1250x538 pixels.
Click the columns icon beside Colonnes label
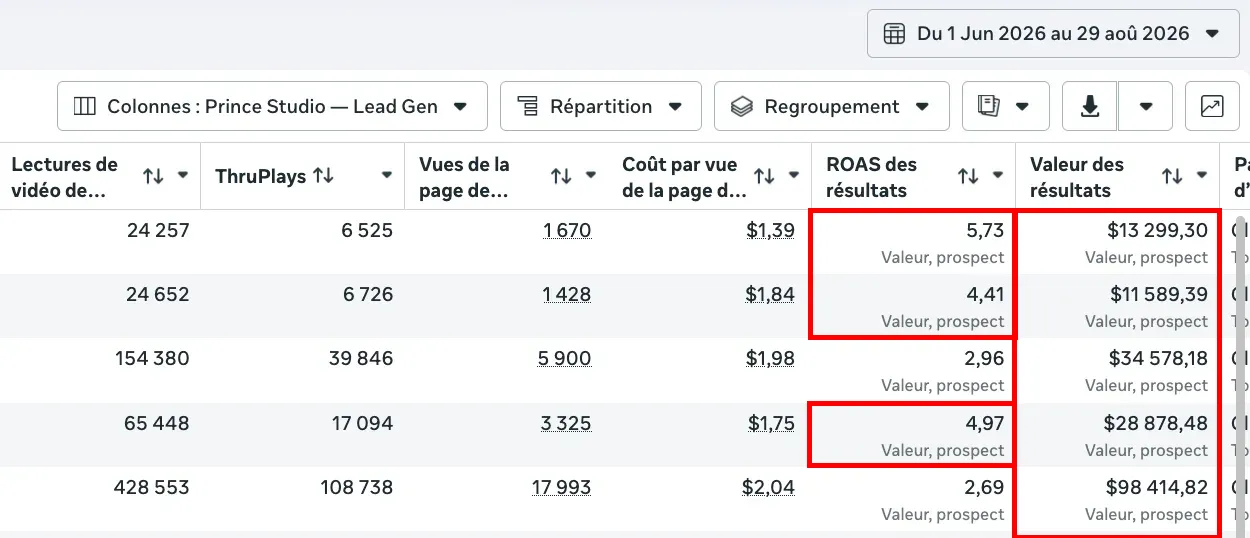(85, 106)
